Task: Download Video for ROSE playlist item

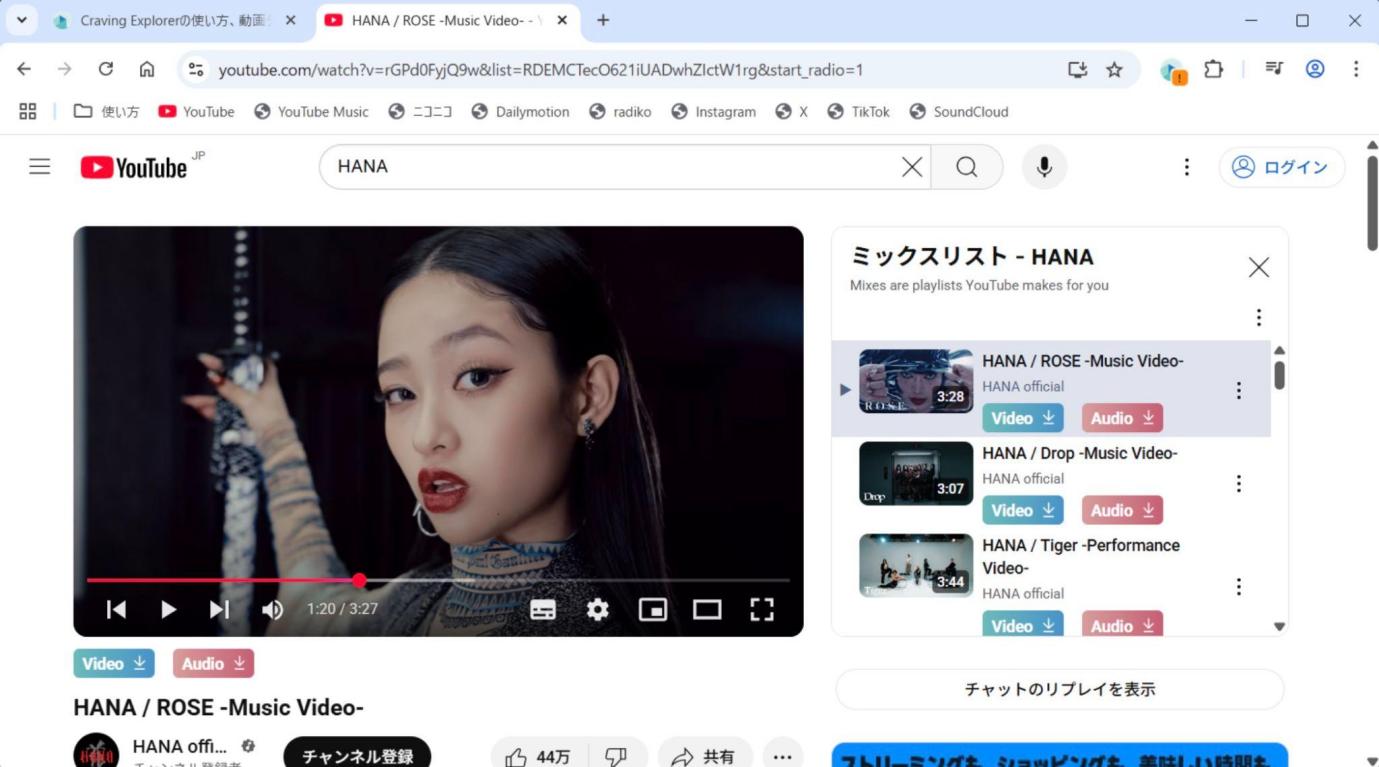Action: pyautogui.click(x=1023, y=418)
